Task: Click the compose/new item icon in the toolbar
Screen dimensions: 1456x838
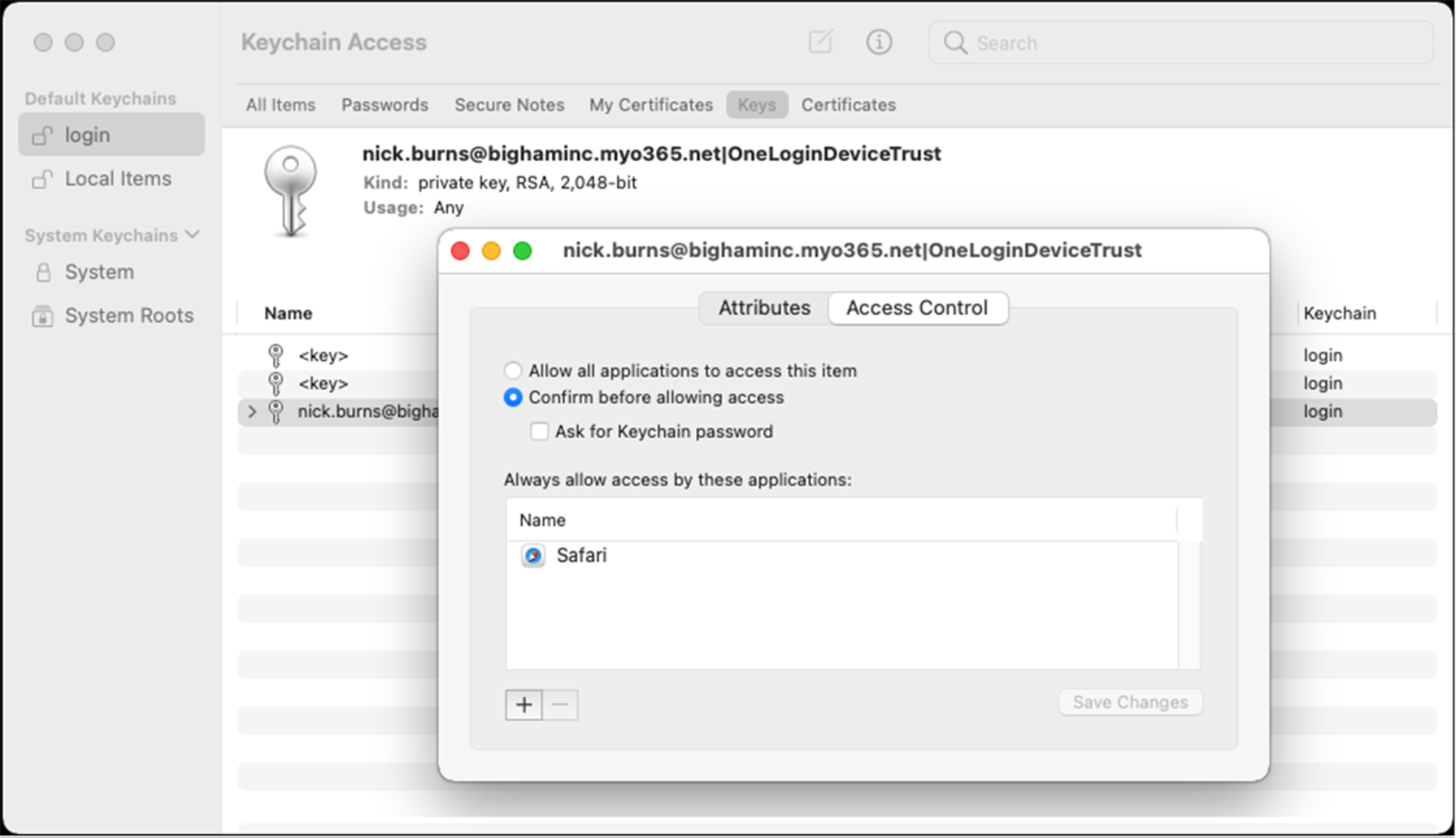Action: point(820,43)
